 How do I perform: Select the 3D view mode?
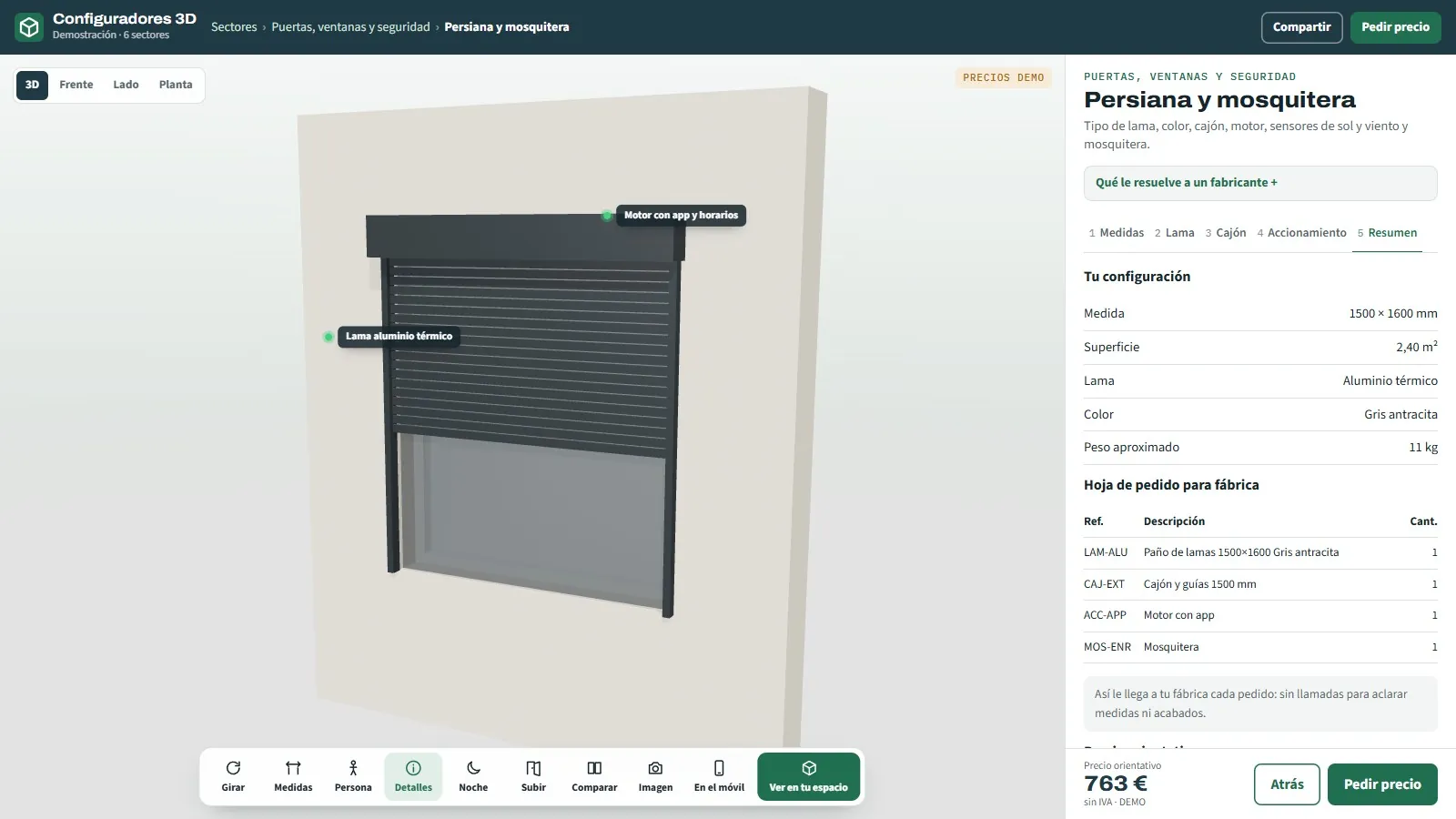[32, 85]
